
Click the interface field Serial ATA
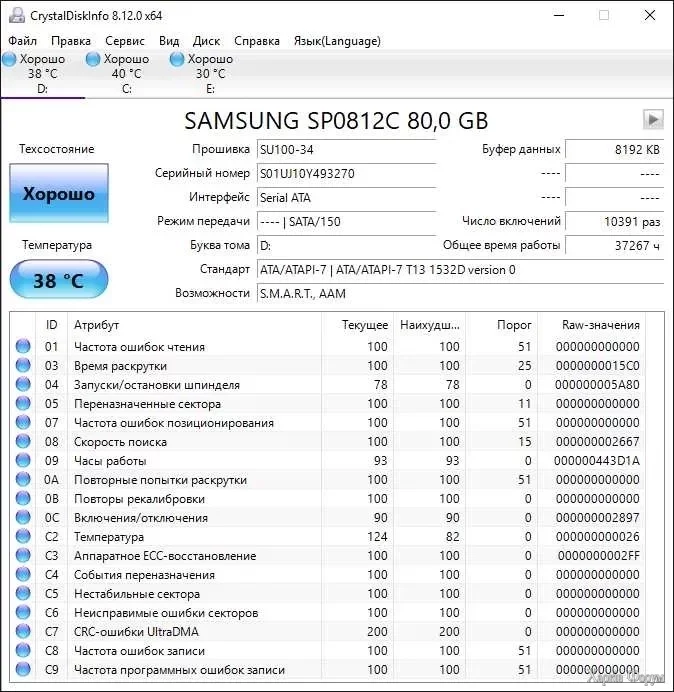pyautogui.click(x=346, y=197)
